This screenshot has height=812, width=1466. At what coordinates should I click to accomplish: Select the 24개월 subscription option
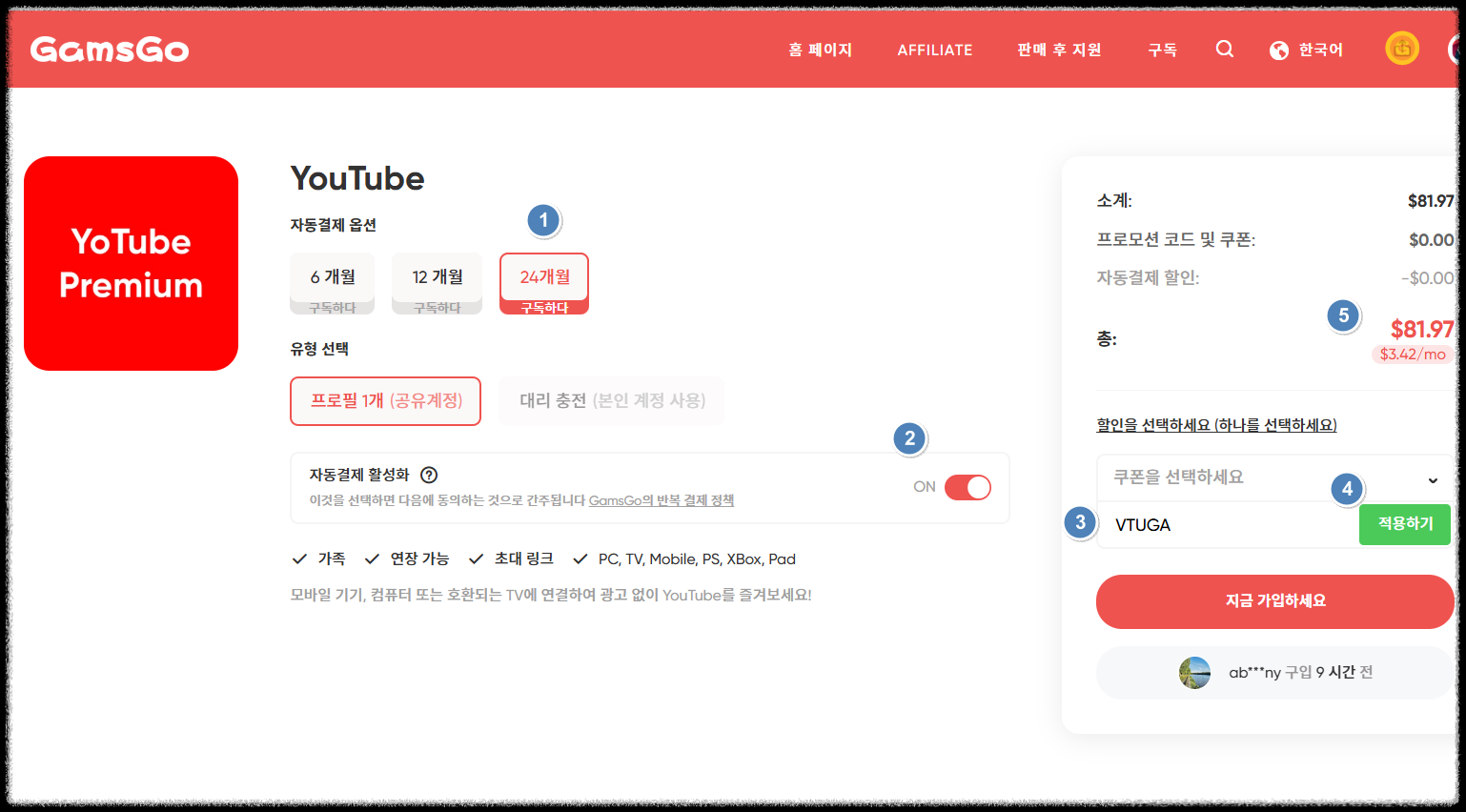click(544, 284)
